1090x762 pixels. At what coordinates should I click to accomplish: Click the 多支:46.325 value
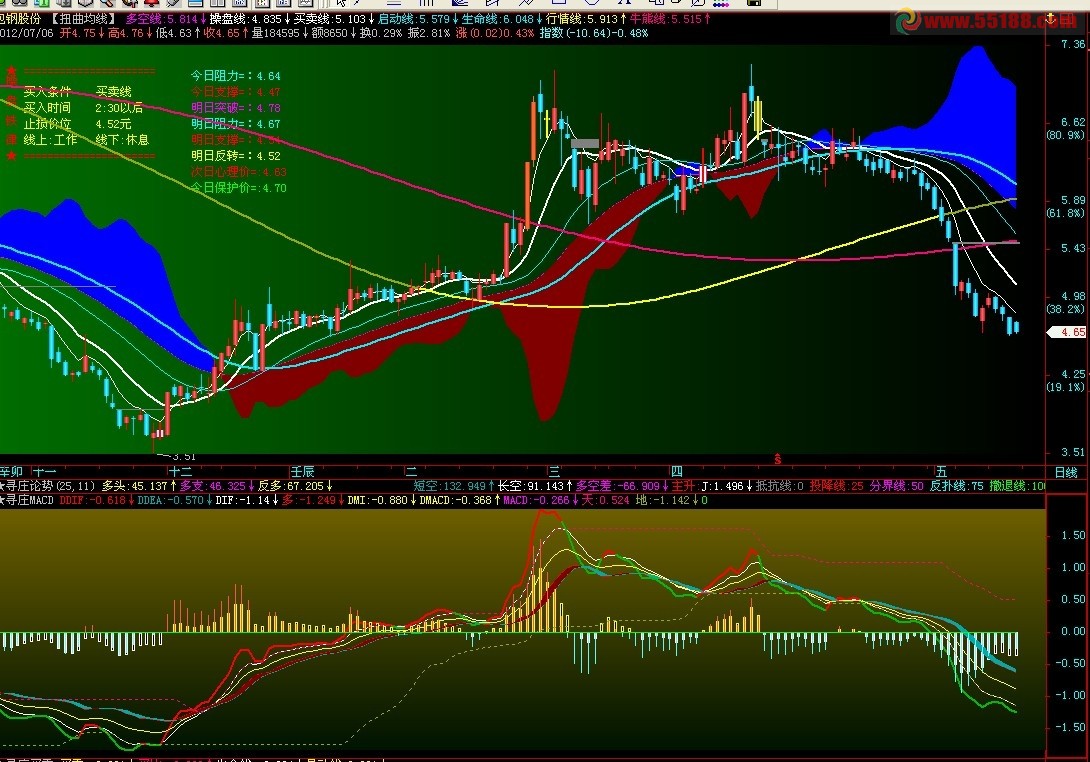tap(215, 486)
